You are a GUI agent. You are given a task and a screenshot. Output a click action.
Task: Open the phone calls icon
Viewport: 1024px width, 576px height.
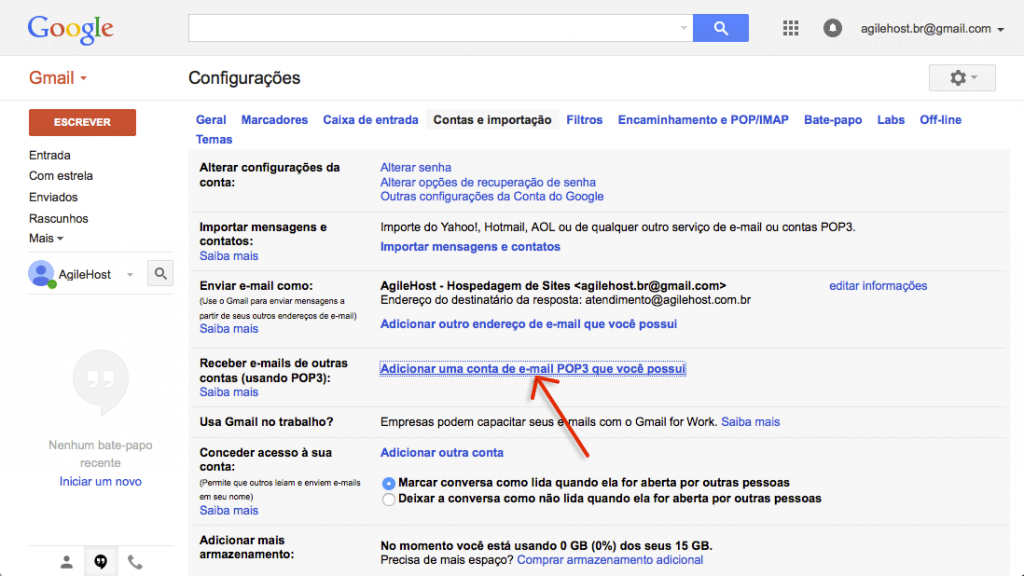pyautogui.click(x=135, y=562)
